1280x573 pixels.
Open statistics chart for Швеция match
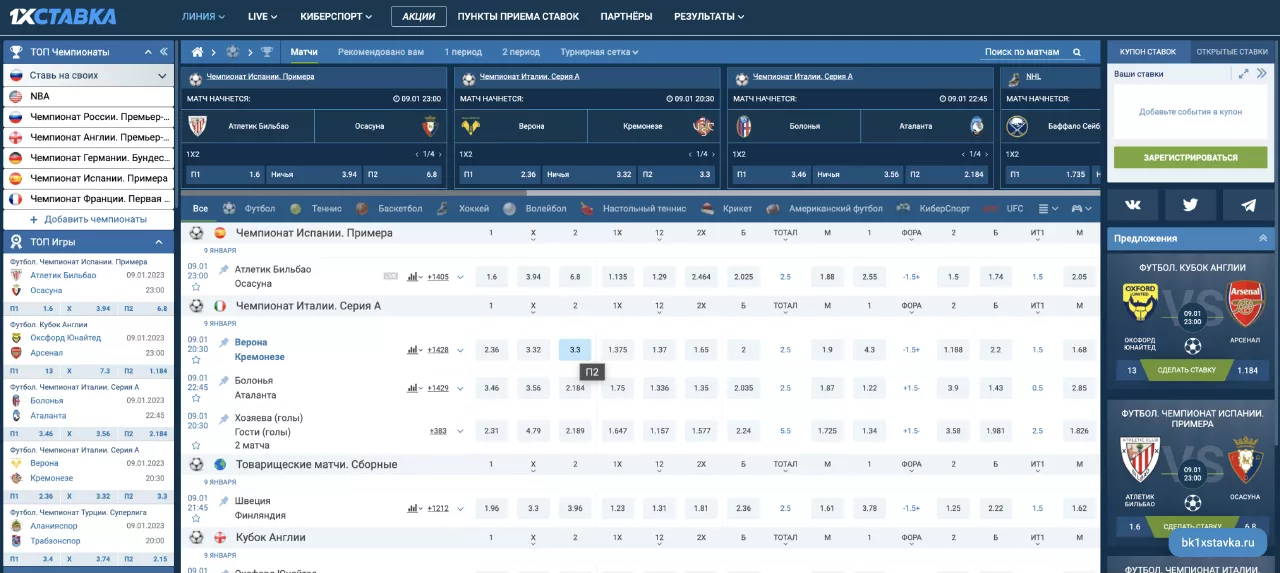[x=414, y=508]
